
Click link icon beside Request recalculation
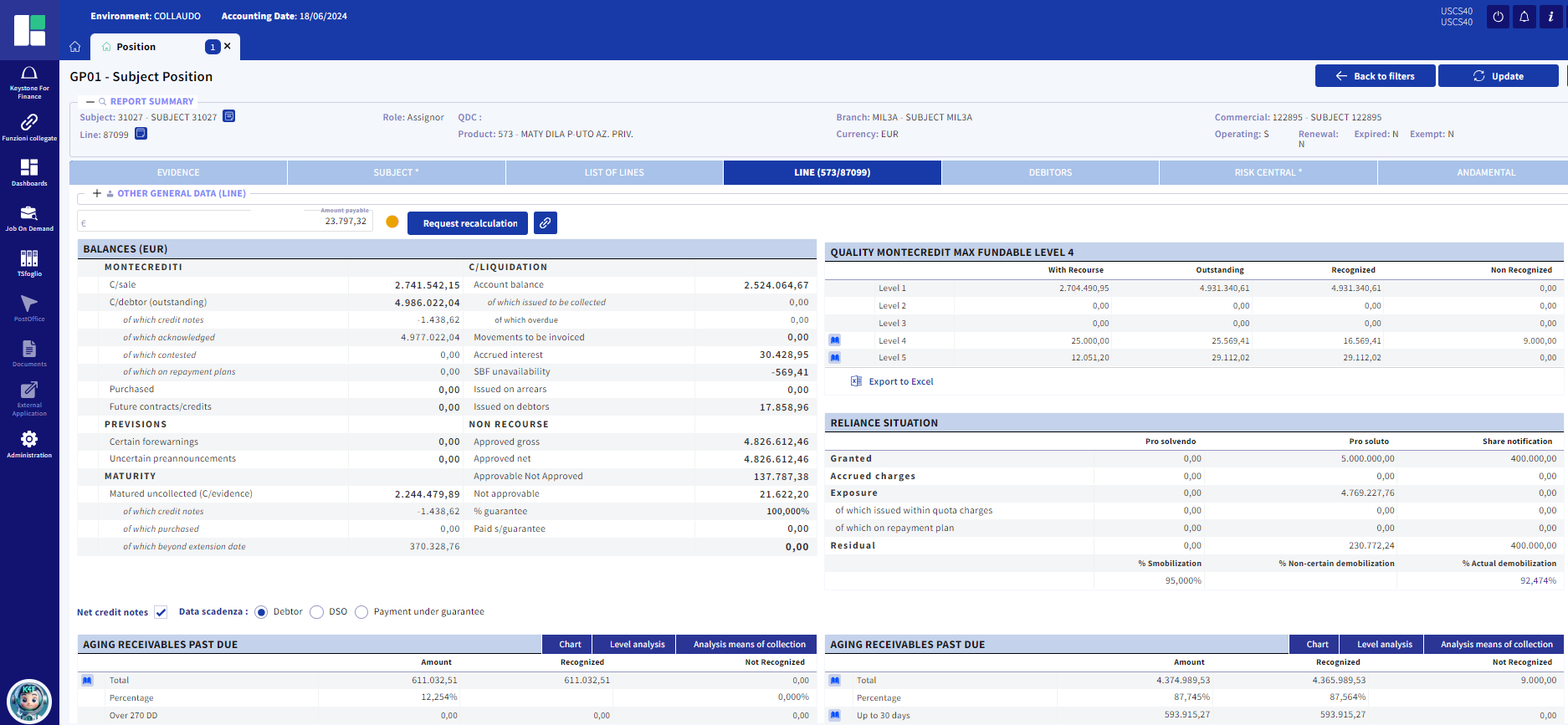coord(546,223)
